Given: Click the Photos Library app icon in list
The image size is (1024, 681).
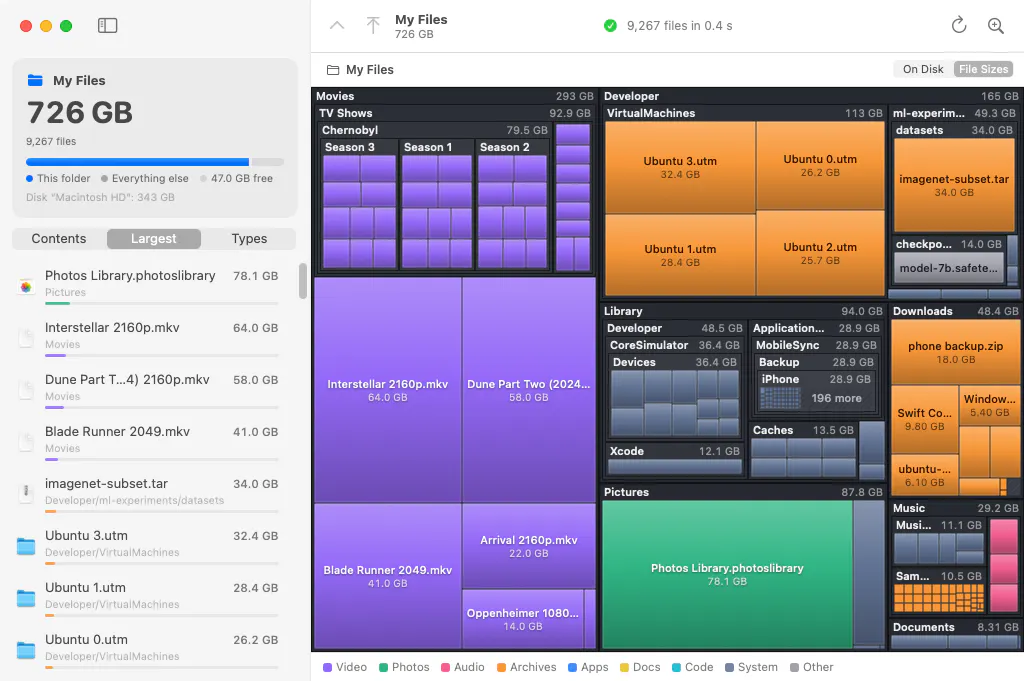Looking at the screenshot, I should [x=26, y=286].
